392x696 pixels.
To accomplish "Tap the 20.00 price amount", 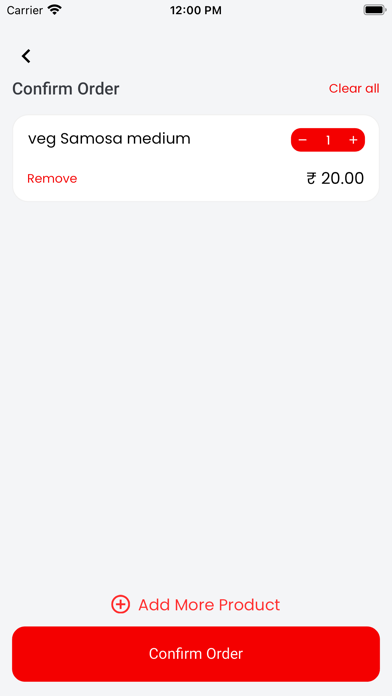I will tap(342, 178).
